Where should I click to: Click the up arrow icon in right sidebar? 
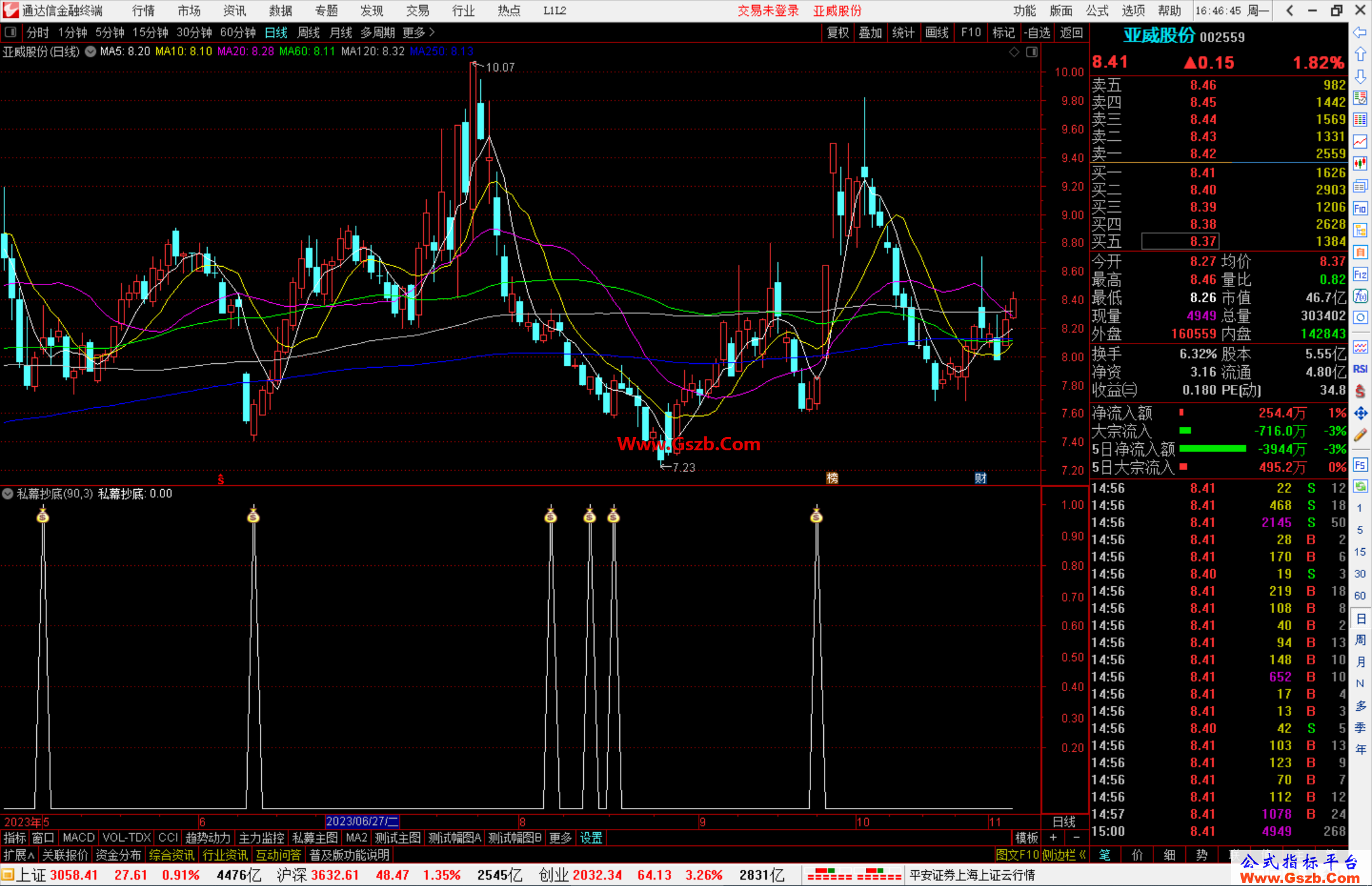coord(1360,55)
